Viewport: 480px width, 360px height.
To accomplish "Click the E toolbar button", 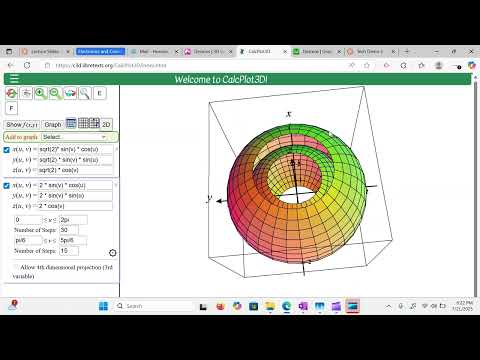I will coord(99,93).
